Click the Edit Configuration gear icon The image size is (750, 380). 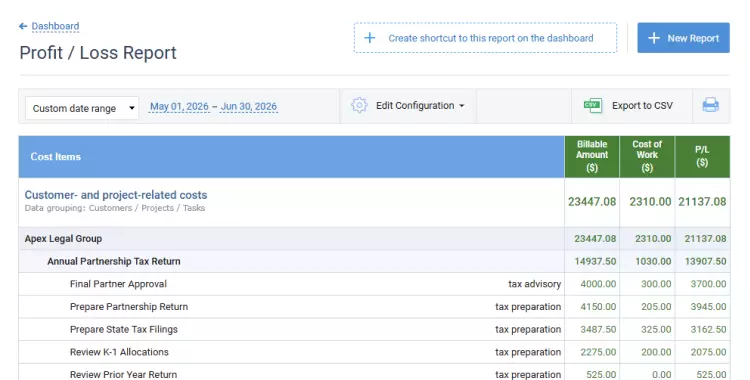point(359,105)
